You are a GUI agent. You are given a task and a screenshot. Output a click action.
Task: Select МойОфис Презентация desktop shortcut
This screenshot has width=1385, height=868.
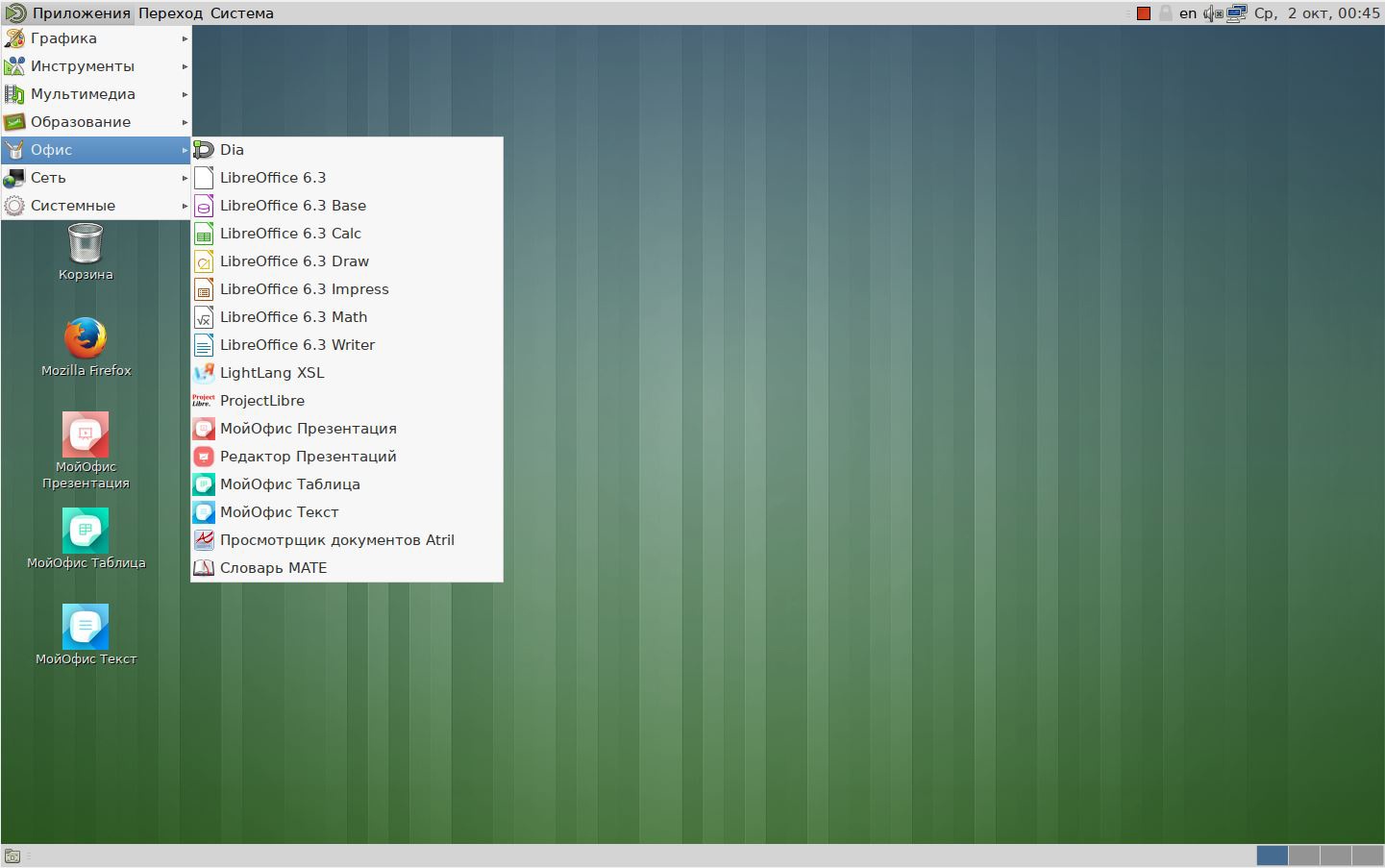coord(86,451)
